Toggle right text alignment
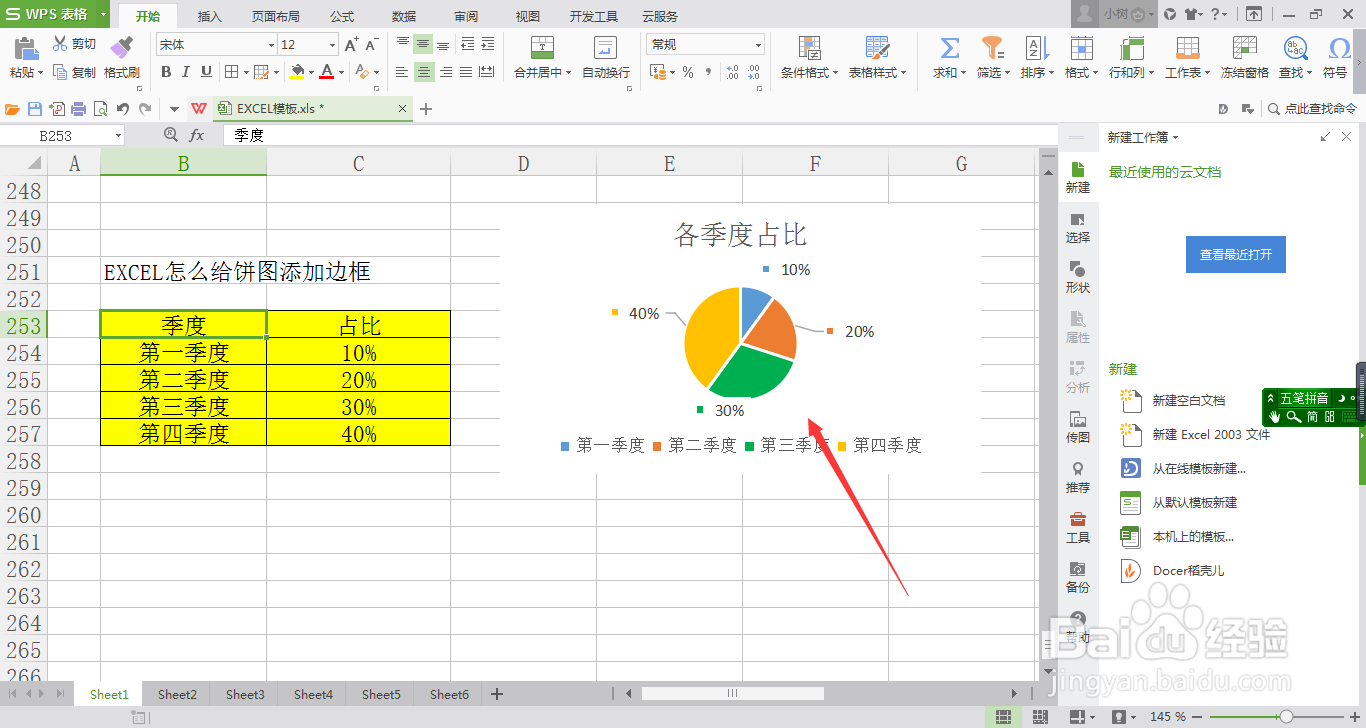The image size is (1366, 728). [x=446, y=72]
